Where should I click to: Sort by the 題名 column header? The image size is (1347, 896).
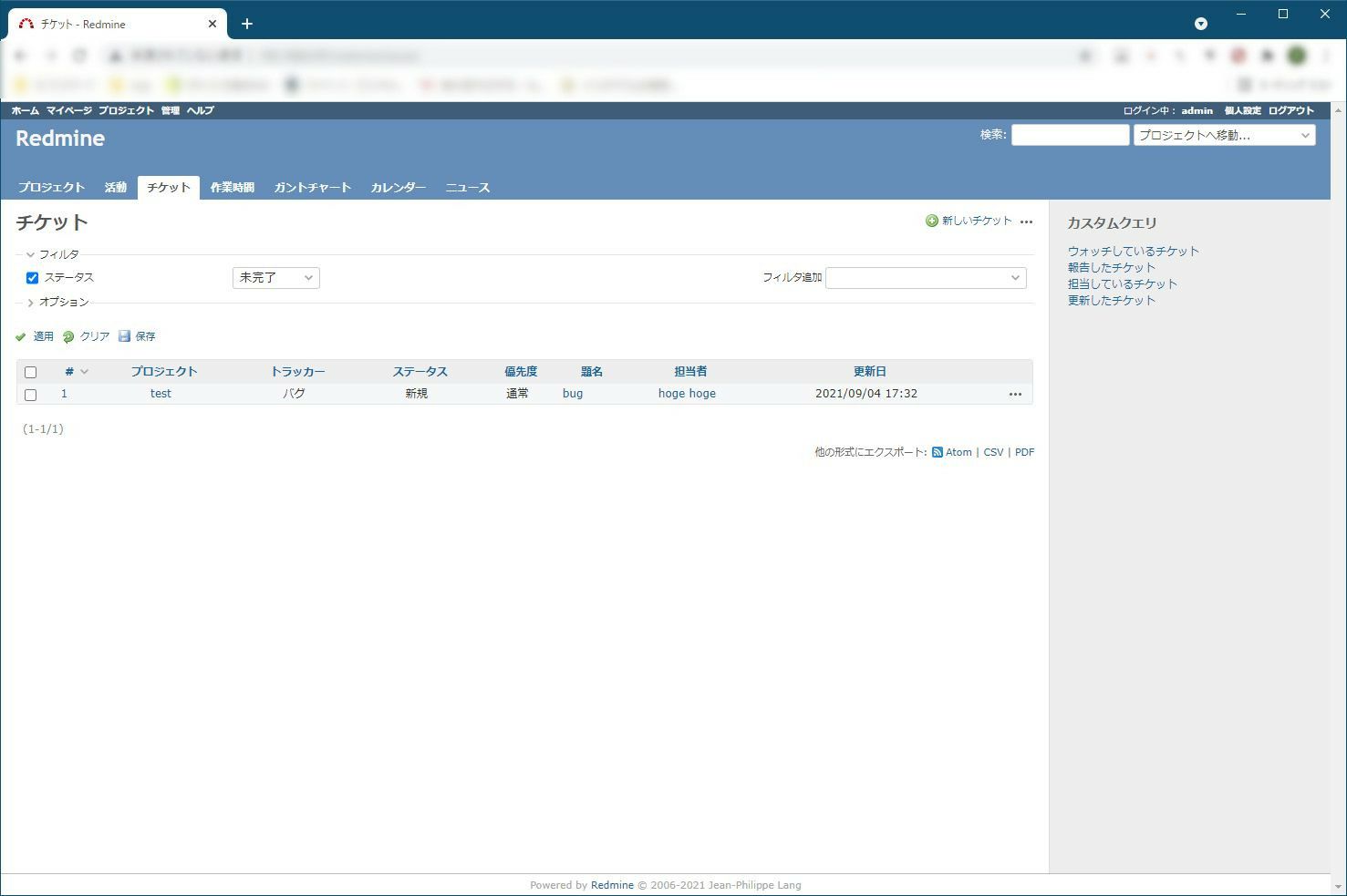point(592,372)
